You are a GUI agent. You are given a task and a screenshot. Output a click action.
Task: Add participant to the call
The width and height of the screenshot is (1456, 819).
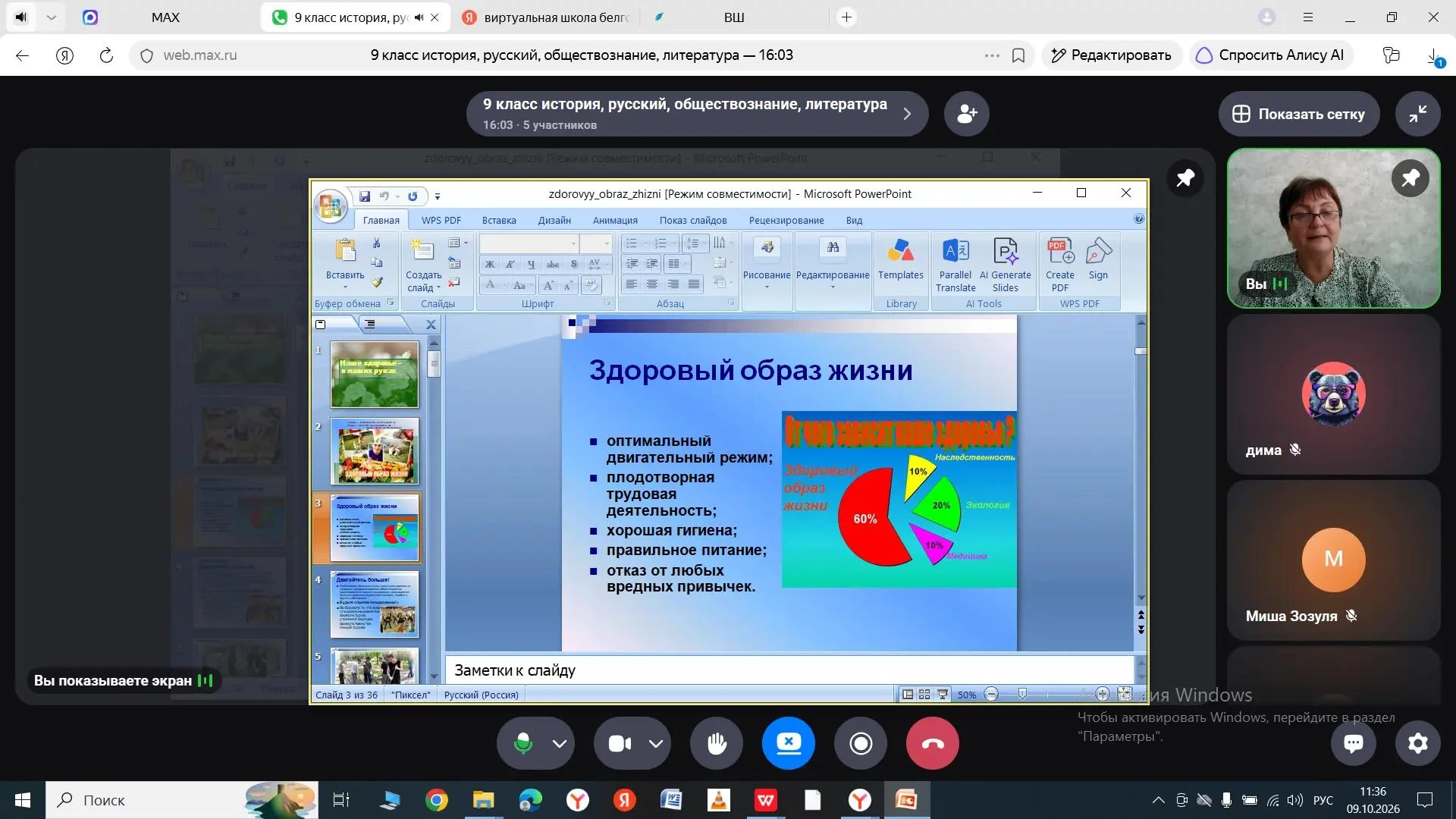[967, 114]
